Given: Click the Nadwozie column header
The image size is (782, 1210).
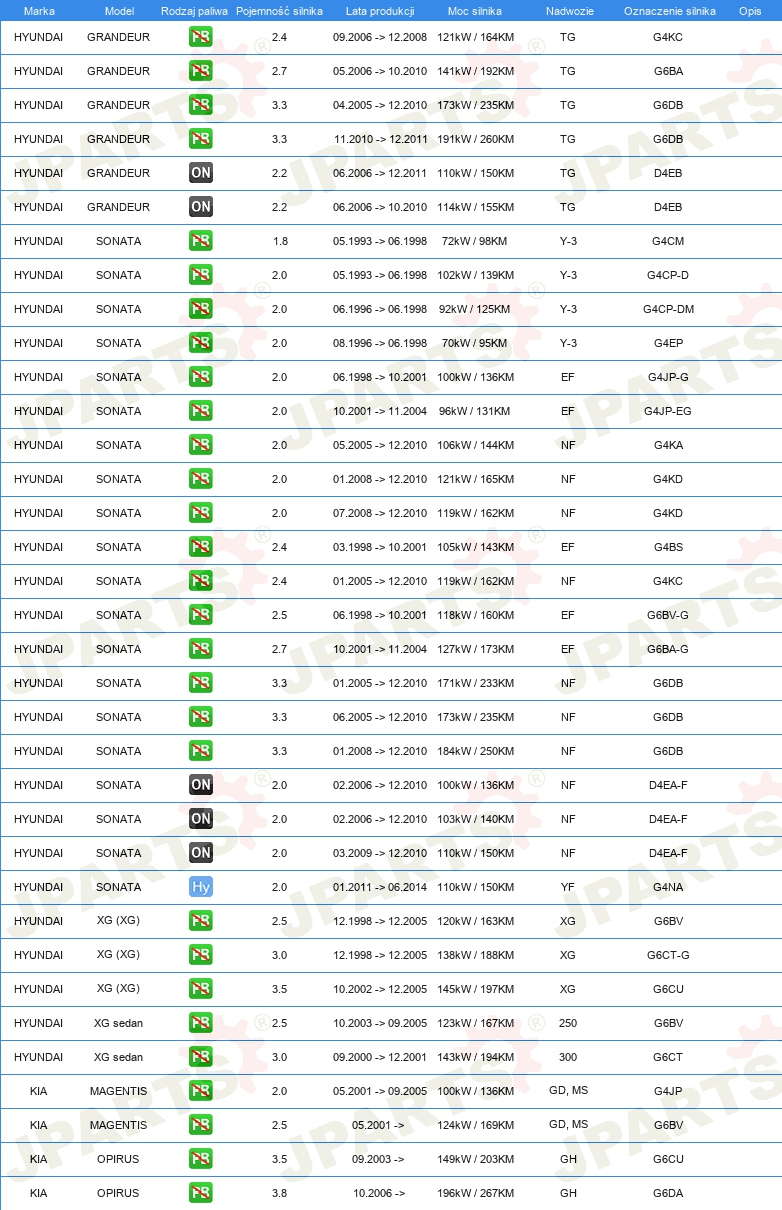Looking at the screenshot, I should tap(568, 11).
